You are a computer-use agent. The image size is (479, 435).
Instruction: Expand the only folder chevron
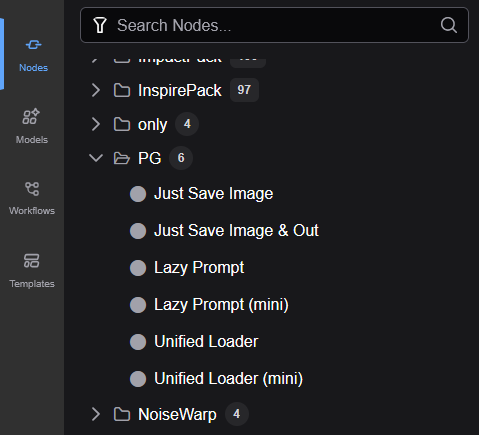tap(96, 124)
